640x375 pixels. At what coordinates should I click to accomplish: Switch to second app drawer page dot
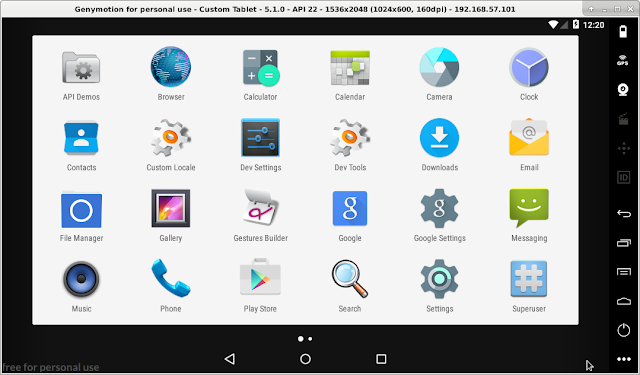click(x=310, y=339)
